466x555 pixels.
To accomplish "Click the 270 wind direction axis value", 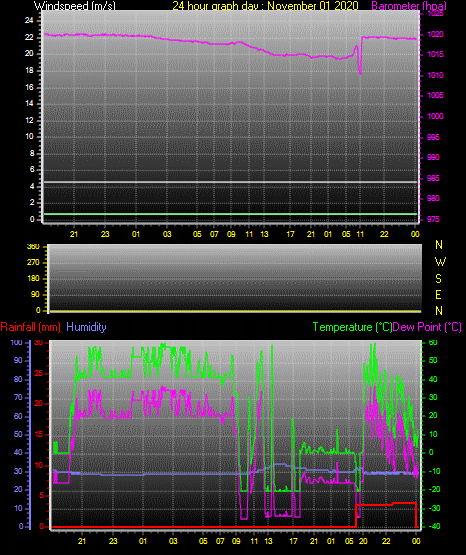I will [33, 263].
